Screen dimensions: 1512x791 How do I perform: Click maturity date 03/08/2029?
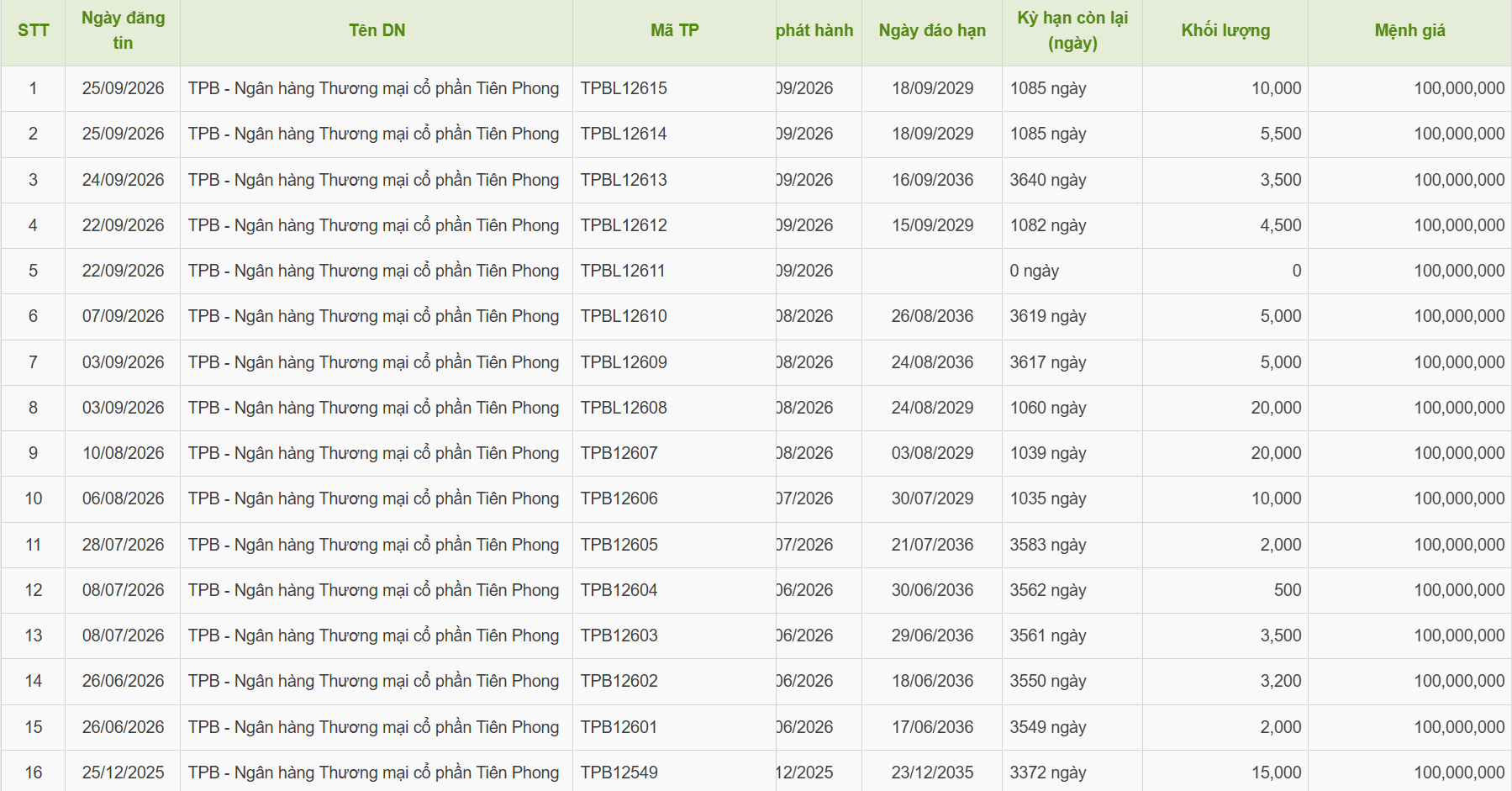(932, 453)
